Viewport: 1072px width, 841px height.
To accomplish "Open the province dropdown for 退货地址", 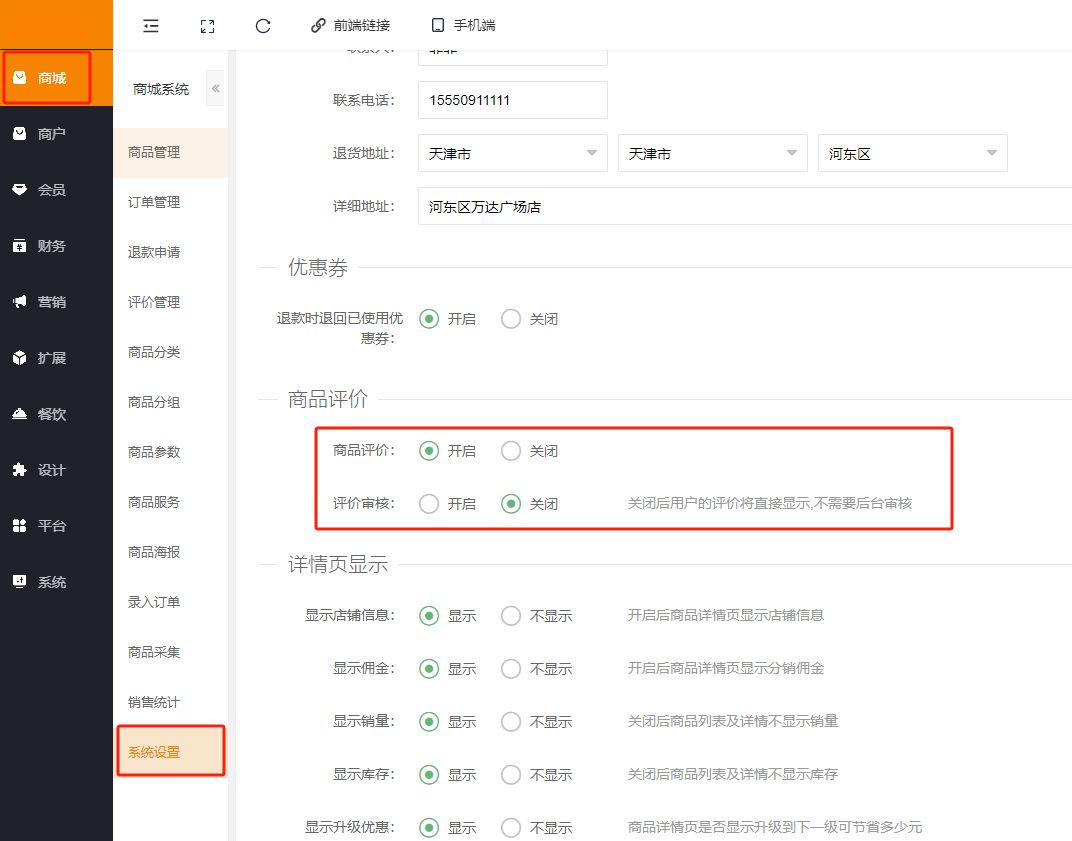I will [x=512, y=154].
